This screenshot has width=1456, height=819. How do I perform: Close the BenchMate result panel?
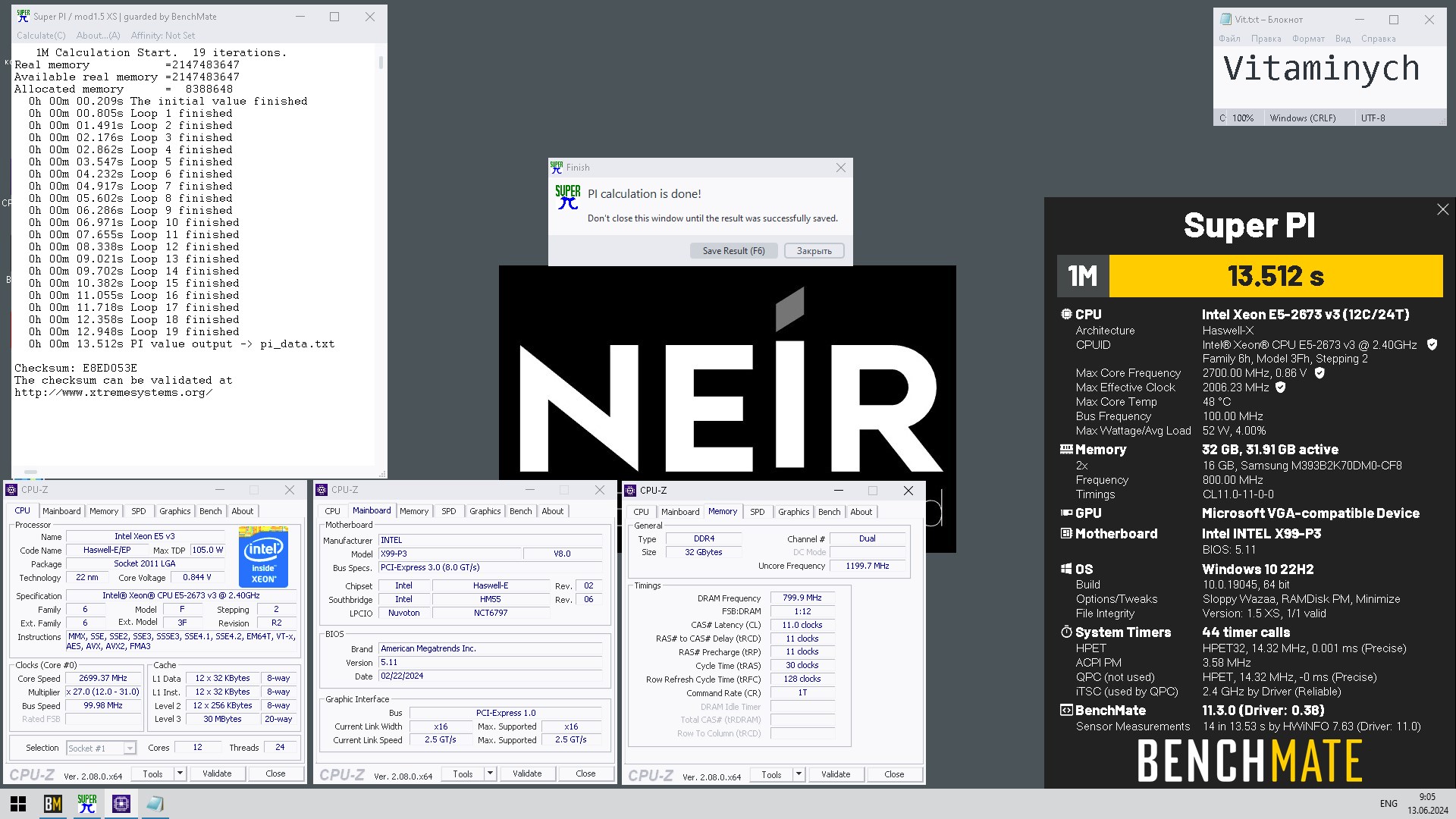[x=1442, y=209]
